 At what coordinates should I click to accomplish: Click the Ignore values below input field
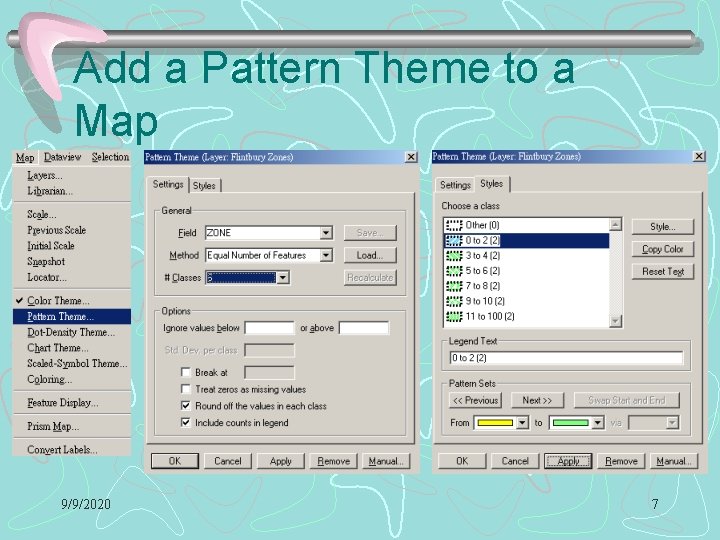(270, 328)
